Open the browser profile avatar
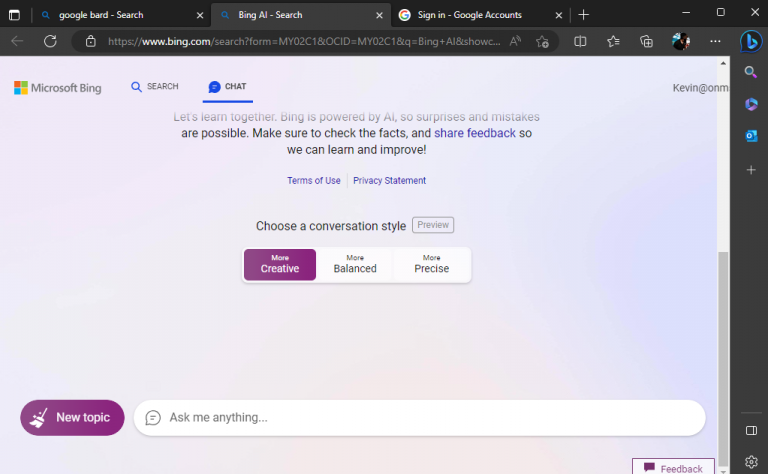 [681, 41]
